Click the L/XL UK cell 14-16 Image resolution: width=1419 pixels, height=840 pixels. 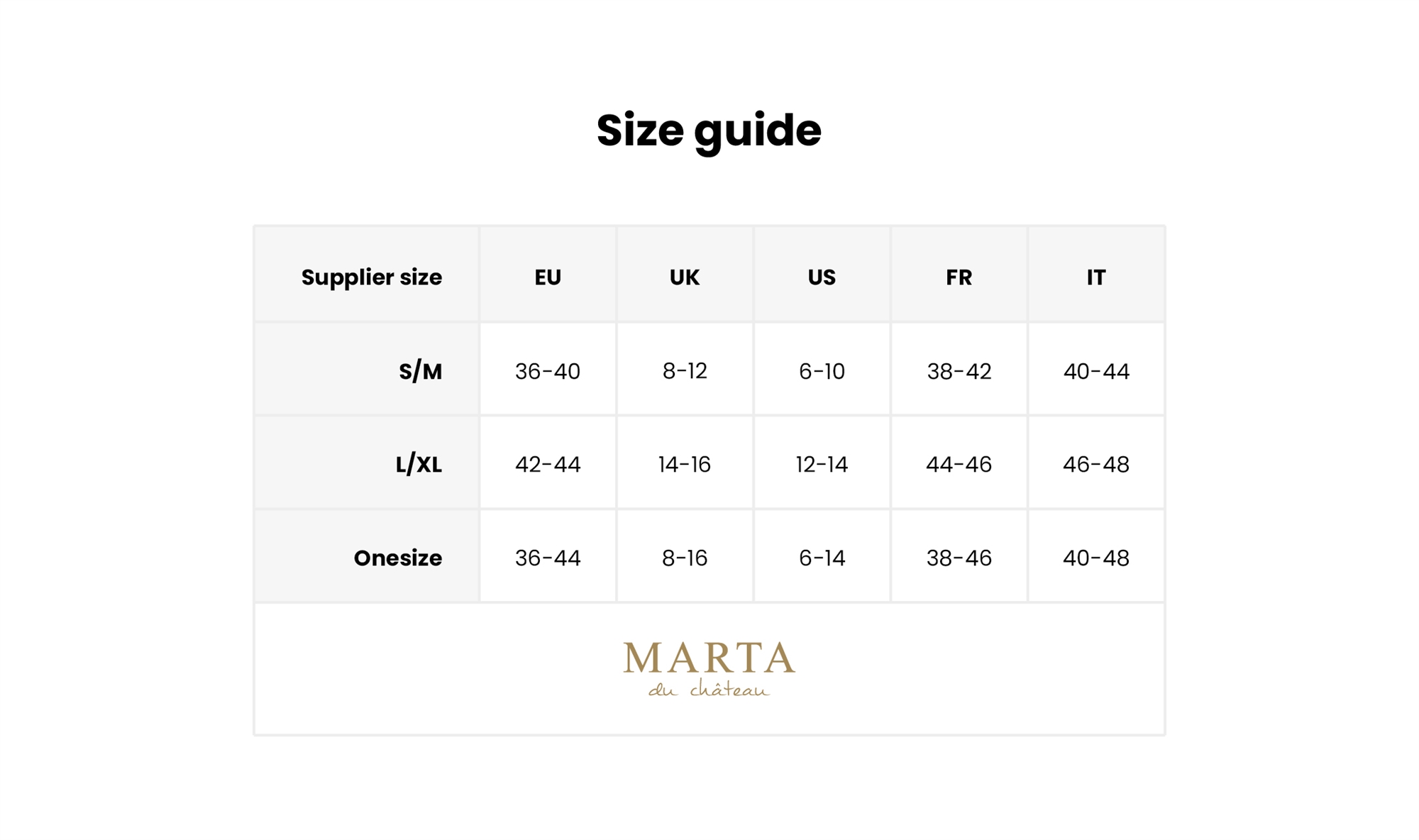(x=685, y=465)
